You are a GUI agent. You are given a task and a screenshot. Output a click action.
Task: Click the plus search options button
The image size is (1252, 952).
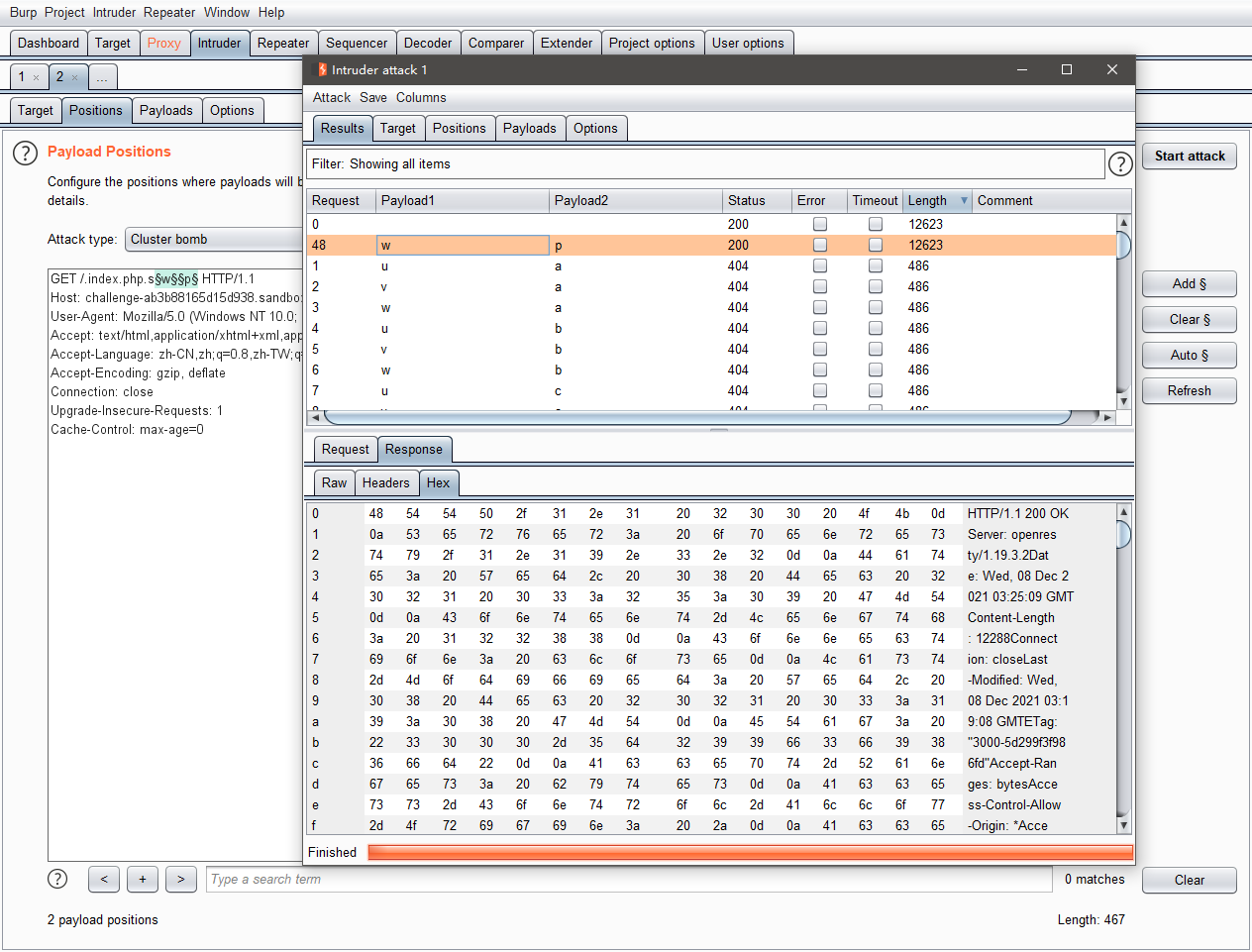tap(143, 879)
